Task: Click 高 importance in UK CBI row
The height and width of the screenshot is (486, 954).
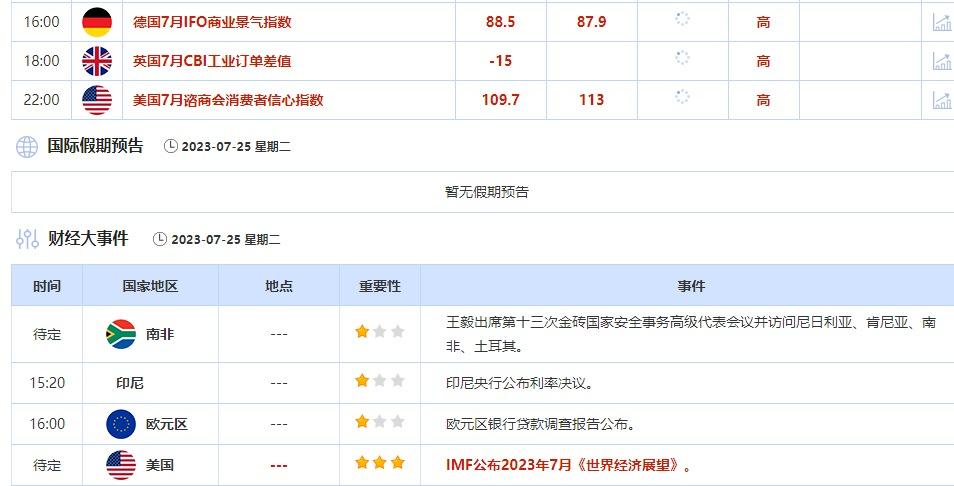Action: [x=764, y=61]
